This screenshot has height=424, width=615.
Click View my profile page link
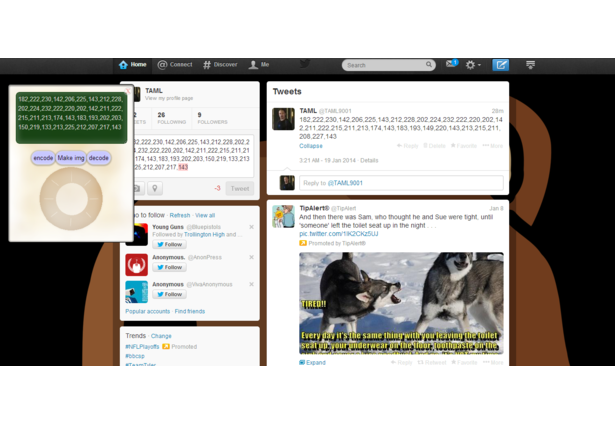click(169, 98)
